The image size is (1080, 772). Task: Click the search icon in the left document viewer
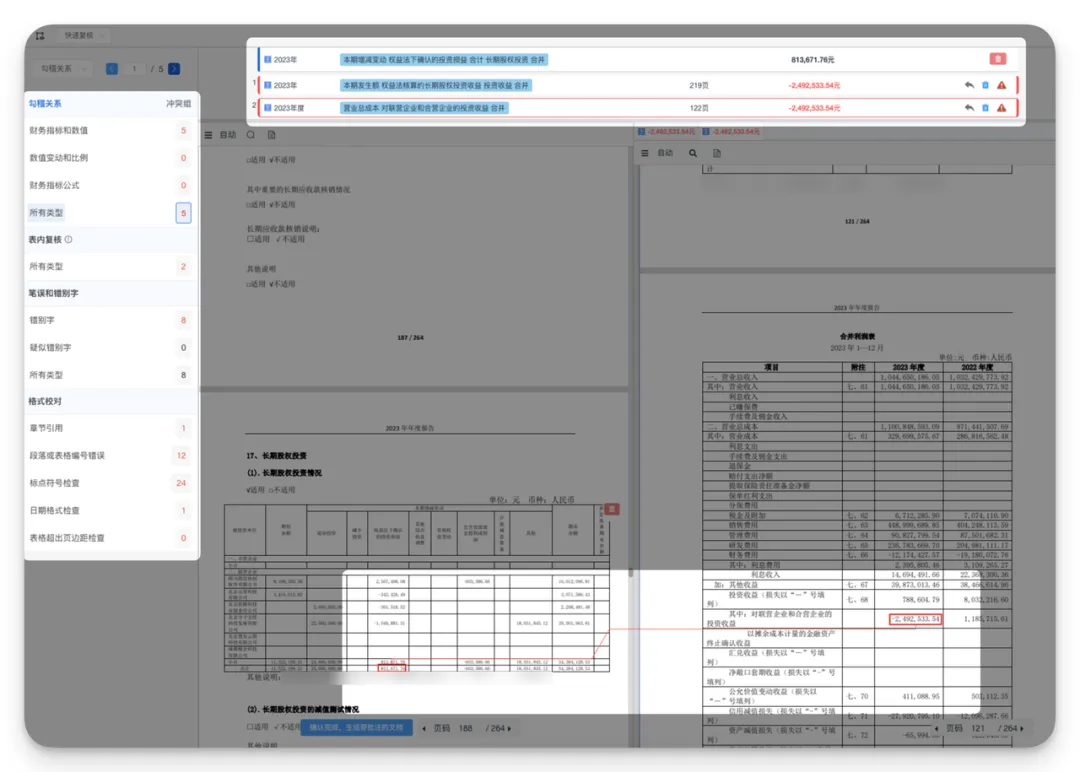[x=251, y=135]
